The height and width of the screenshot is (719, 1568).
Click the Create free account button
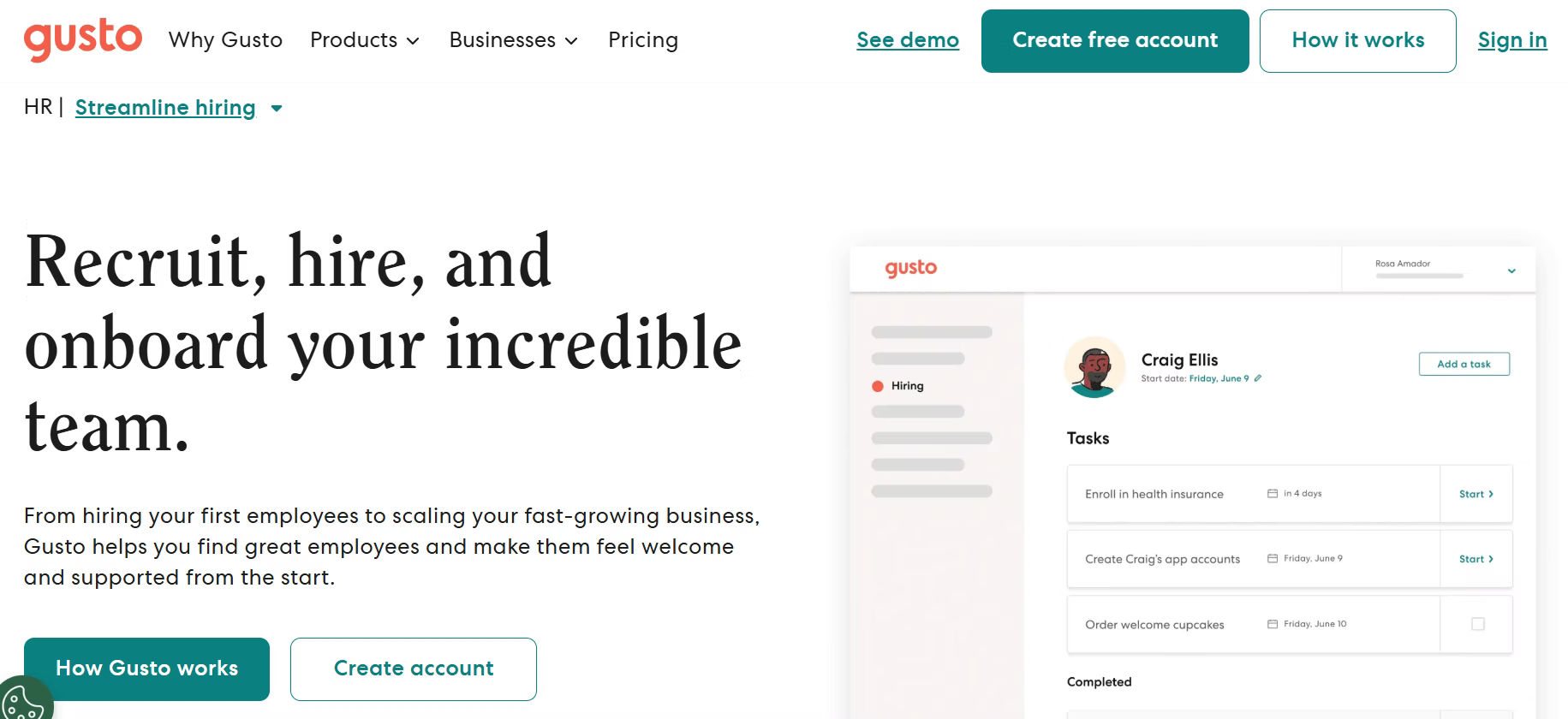[x=1114, y=41]
